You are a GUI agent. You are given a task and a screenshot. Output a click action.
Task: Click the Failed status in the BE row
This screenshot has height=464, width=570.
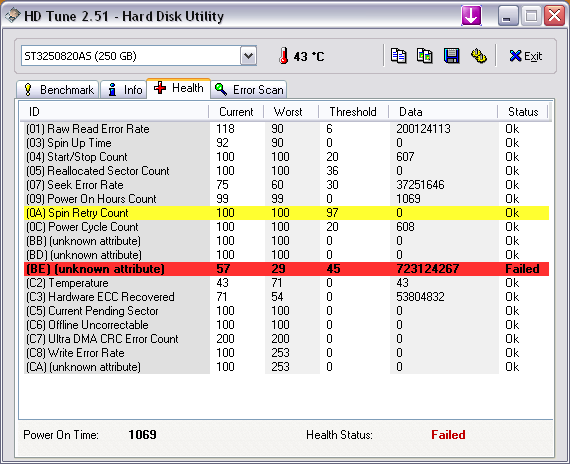(x=522, y=269)
